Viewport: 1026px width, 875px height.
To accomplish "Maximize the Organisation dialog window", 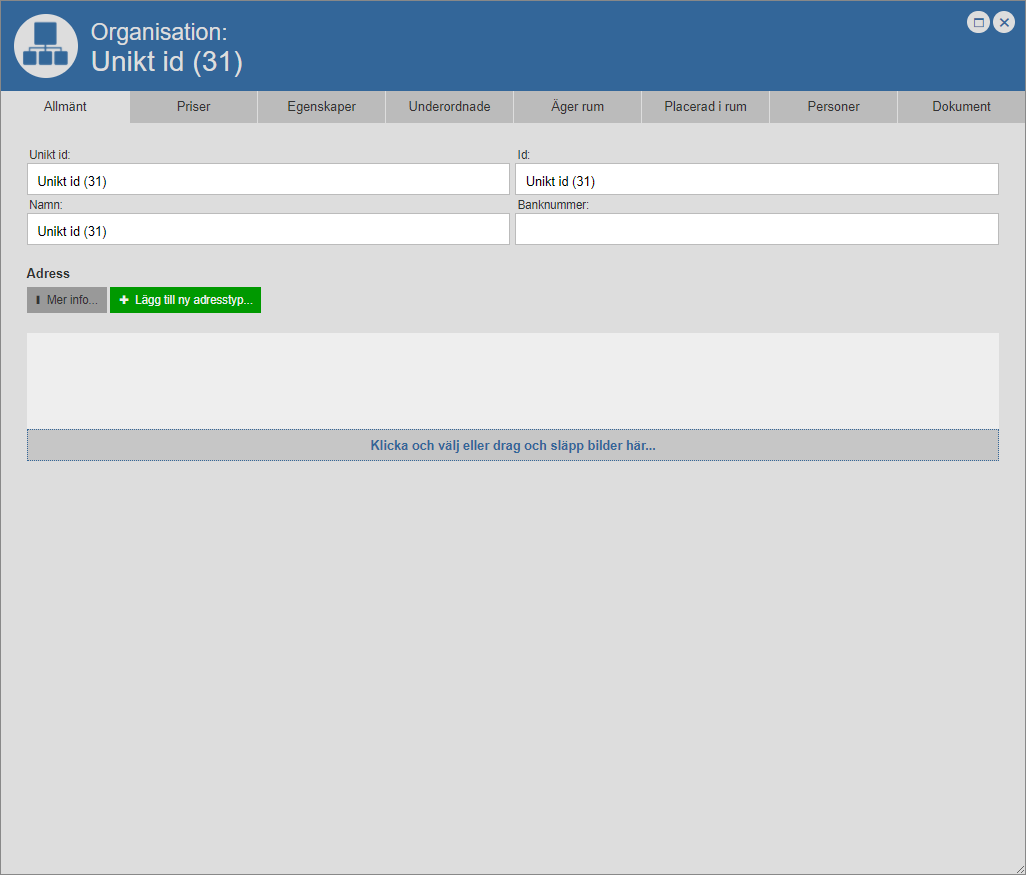I will (978, 22).
